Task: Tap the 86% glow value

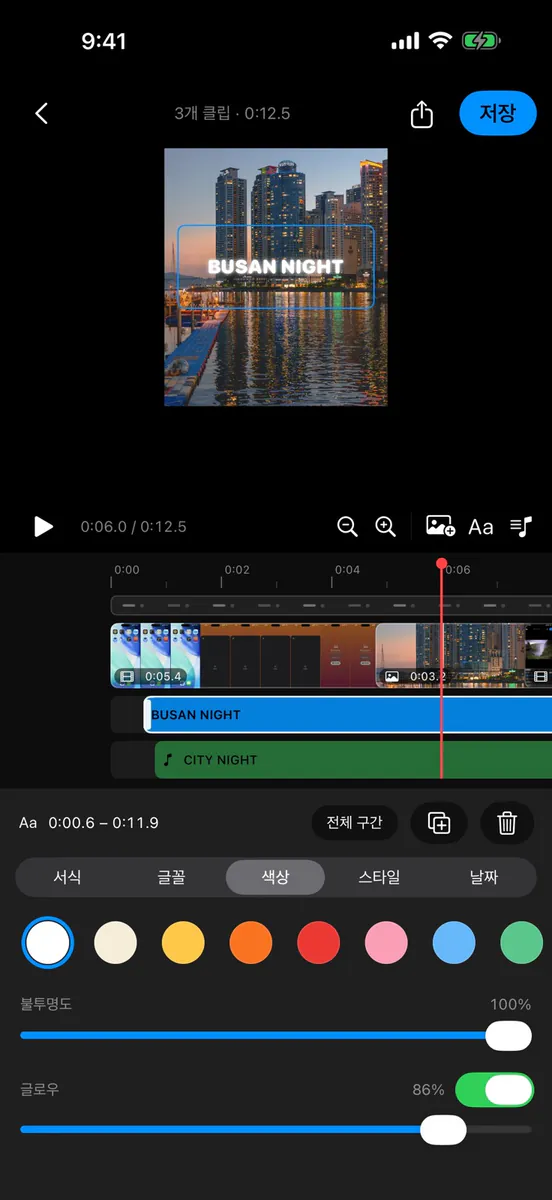Action: click(x=428, y=1090)
